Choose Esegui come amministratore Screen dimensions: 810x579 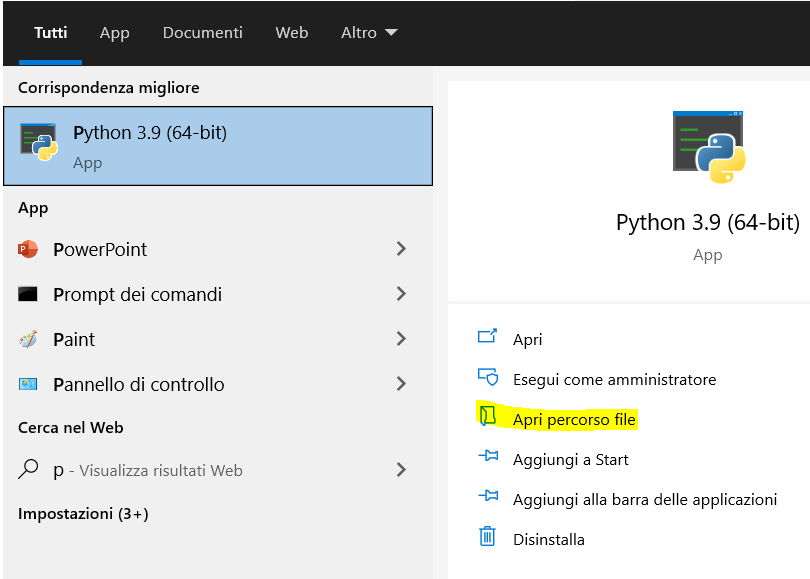click(x=617, y=379)
